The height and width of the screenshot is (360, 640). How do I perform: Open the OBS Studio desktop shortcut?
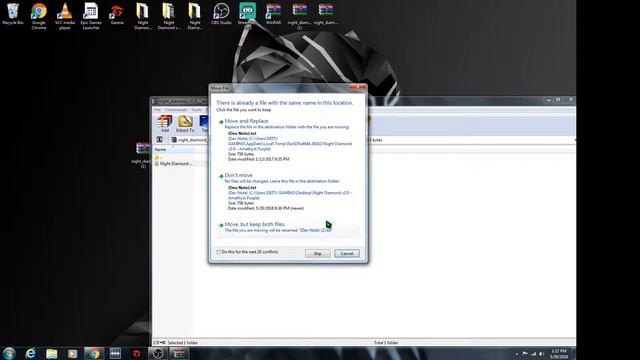[221, 14]
